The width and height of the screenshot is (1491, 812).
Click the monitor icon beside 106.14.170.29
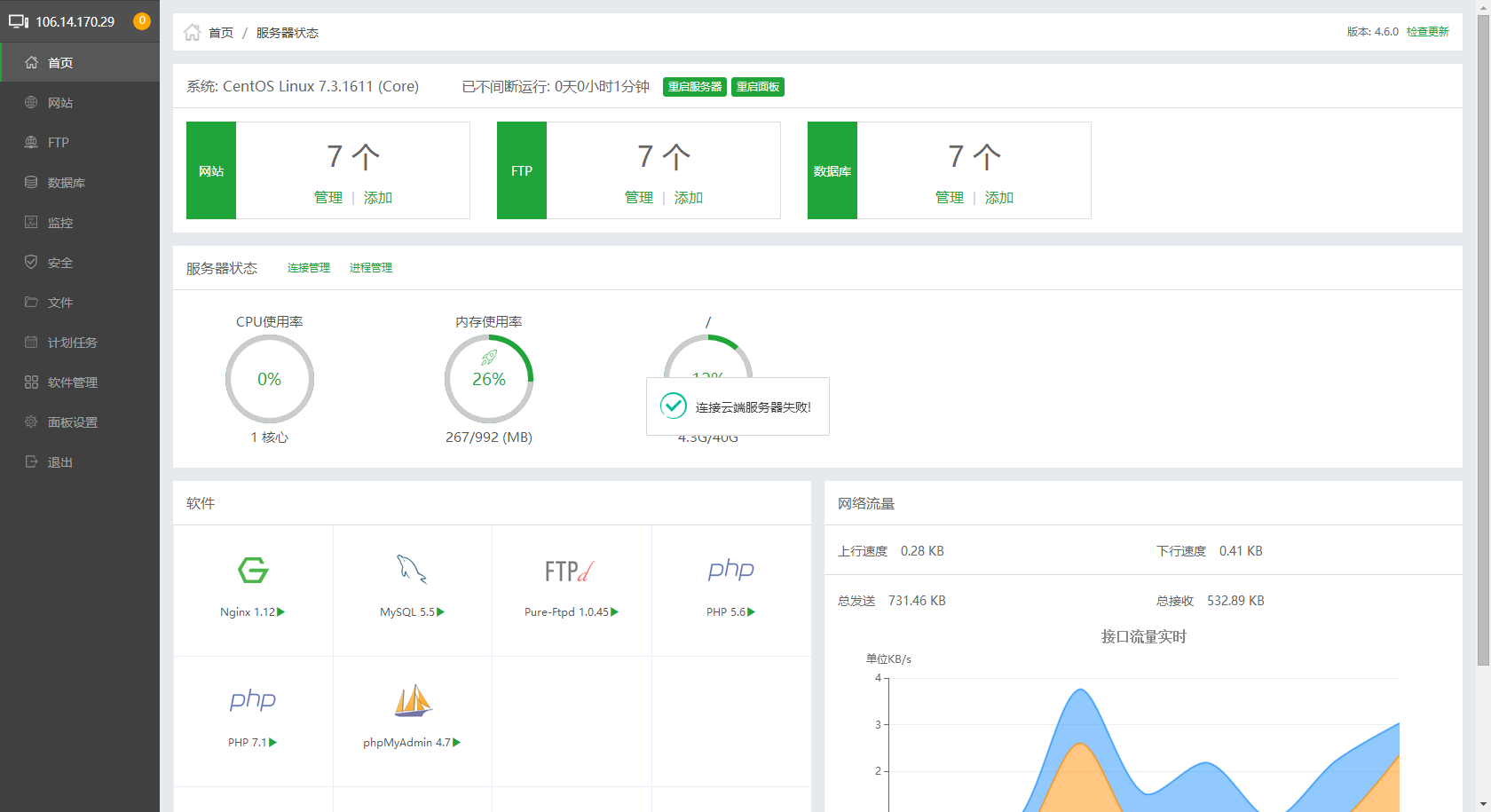point(19,21)
